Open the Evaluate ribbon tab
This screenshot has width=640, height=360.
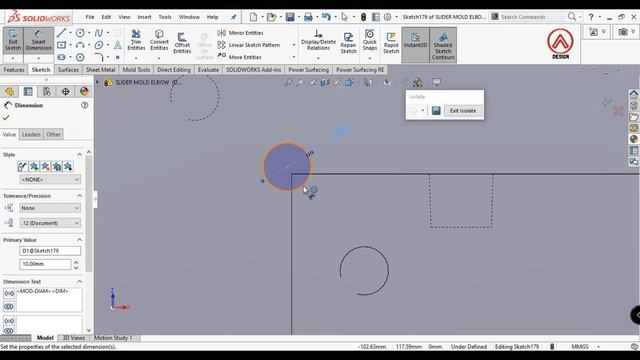click(208, 70)
